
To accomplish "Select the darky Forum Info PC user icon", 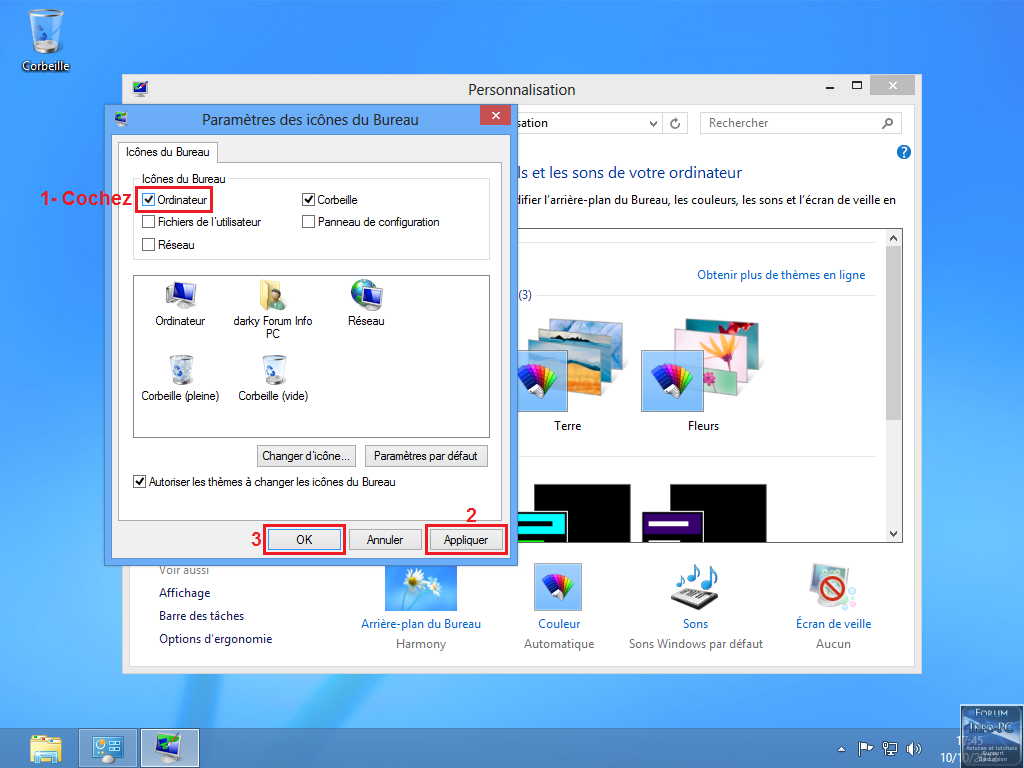I will pyautogui.click(x=272, y=296).
